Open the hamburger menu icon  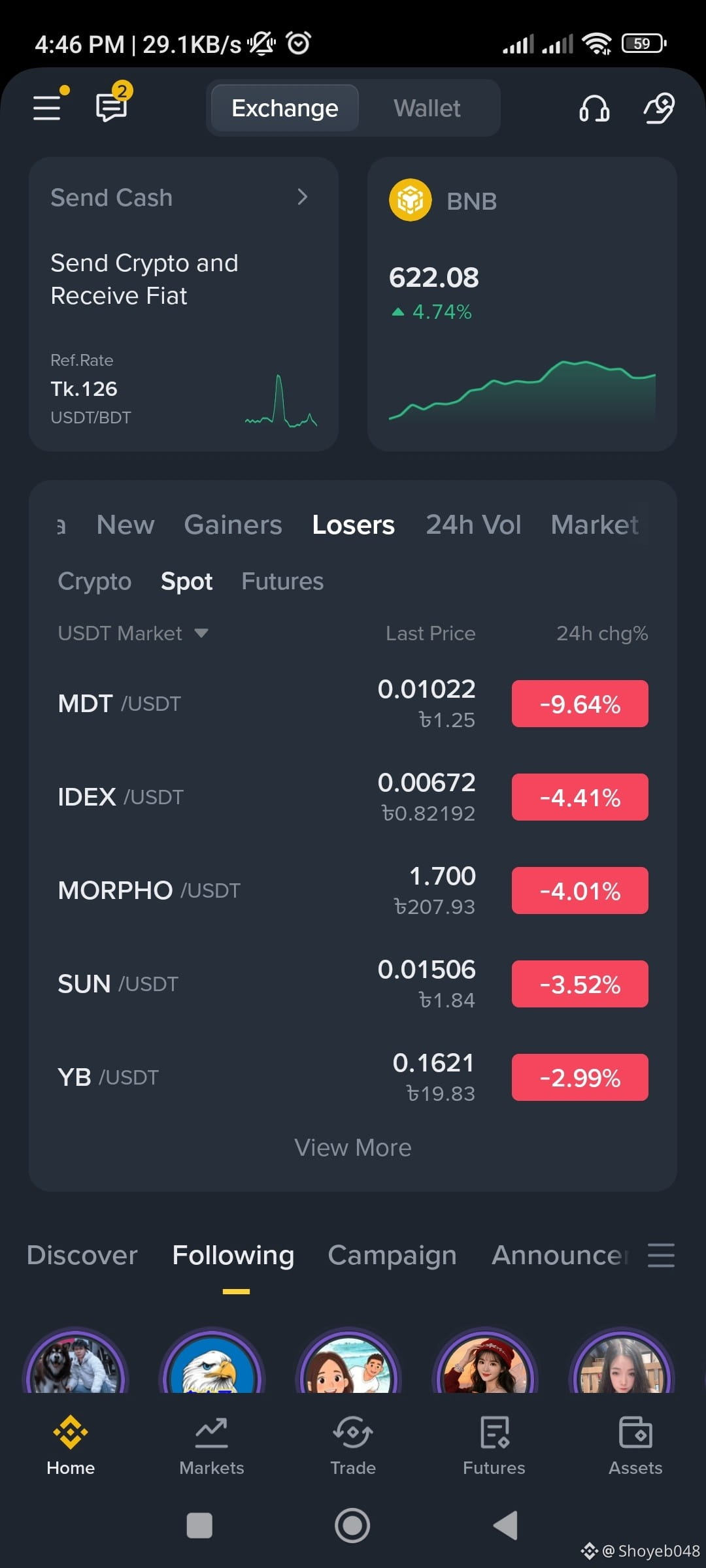tap(47, 108)
